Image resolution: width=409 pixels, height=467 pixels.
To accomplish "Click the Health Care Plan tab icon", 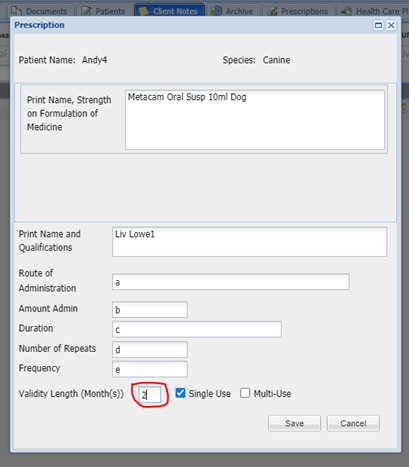I will (347, 11).
